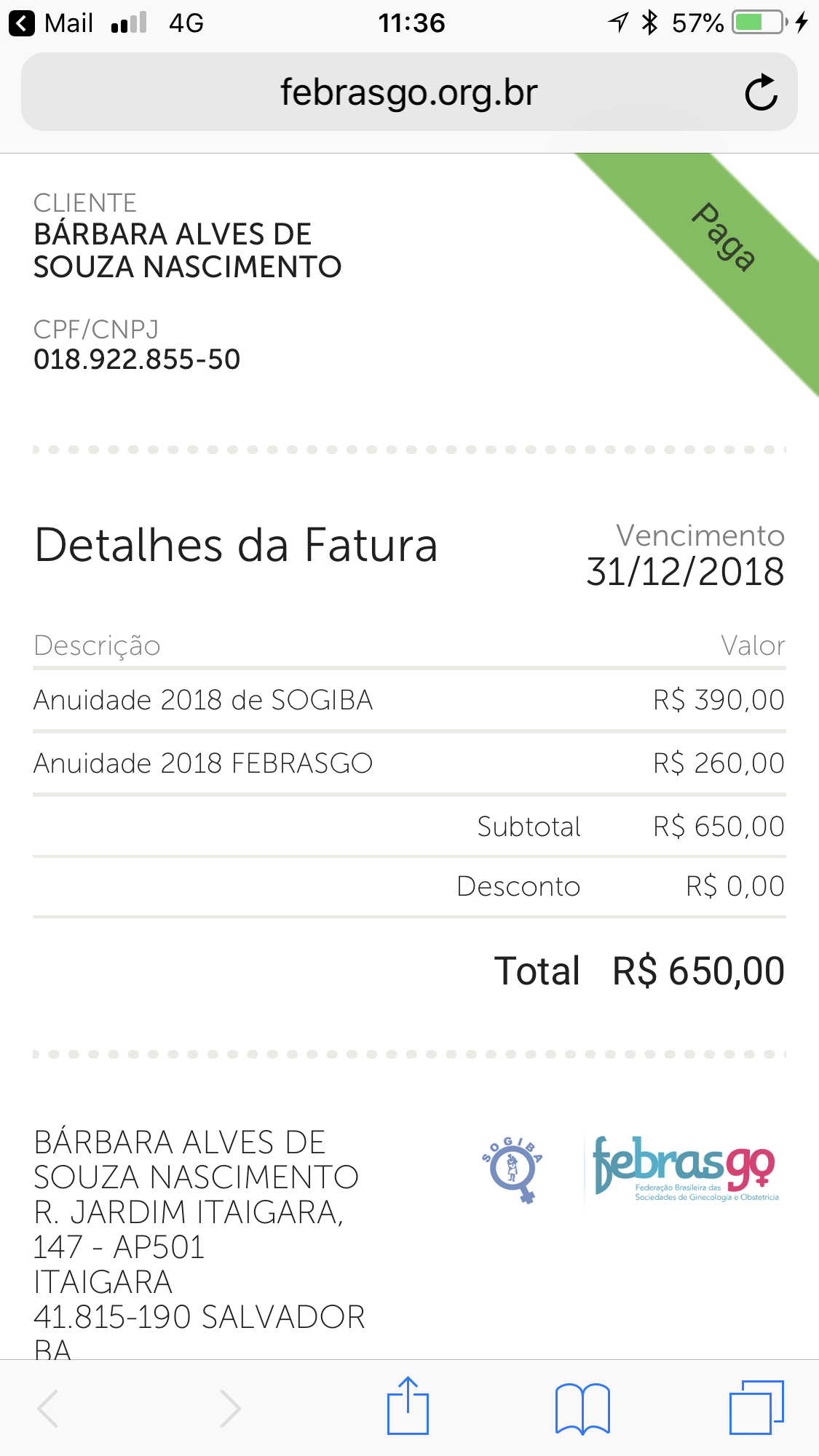The height and width of the screenshot is (1456, 819).
Task: Tap the SOGIBA logo
Action: (x=513, y=1169)
